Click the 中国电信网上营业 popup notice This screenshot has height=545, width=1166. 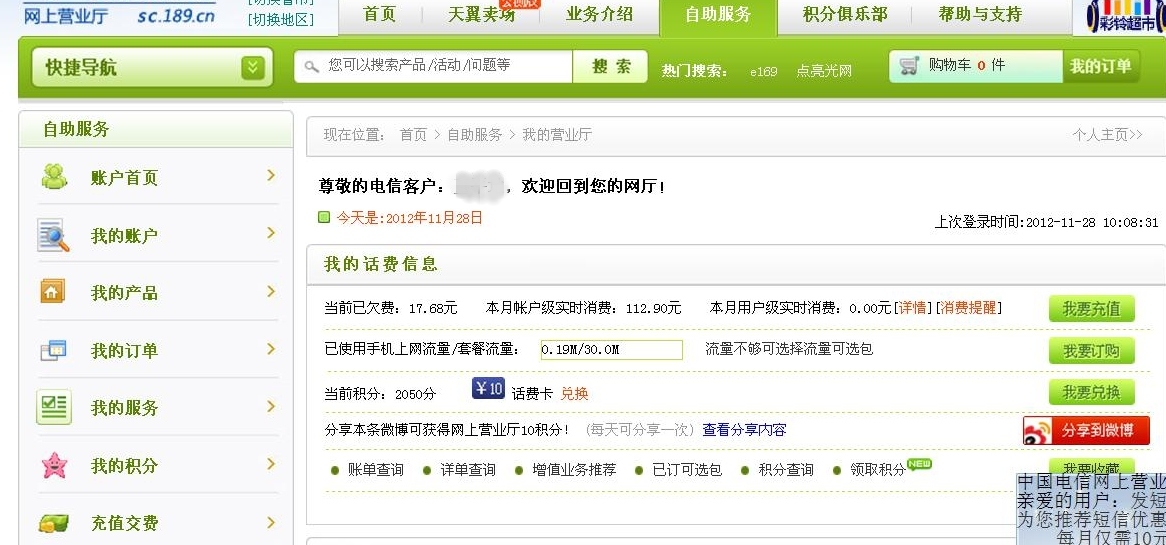pyautogui.click(x=1091, y=509)
